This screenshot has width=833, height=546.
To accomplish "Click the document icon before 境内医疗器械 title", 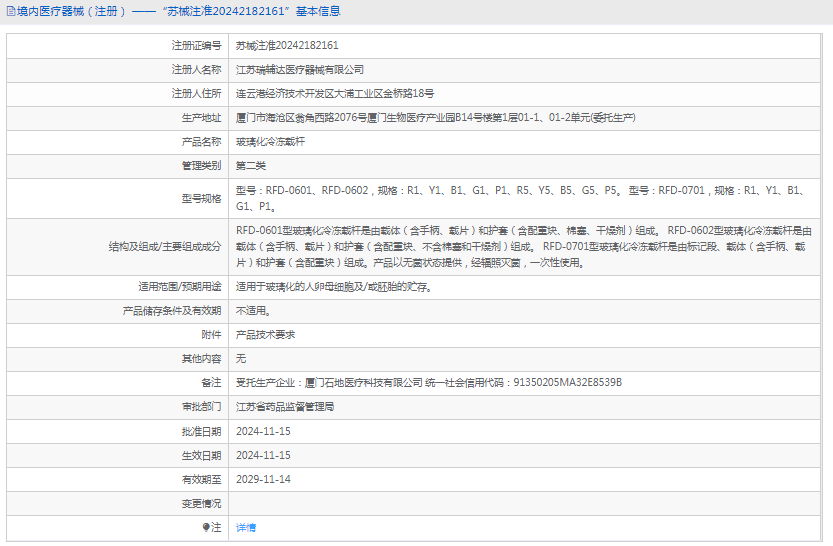I will coord(11,11).
